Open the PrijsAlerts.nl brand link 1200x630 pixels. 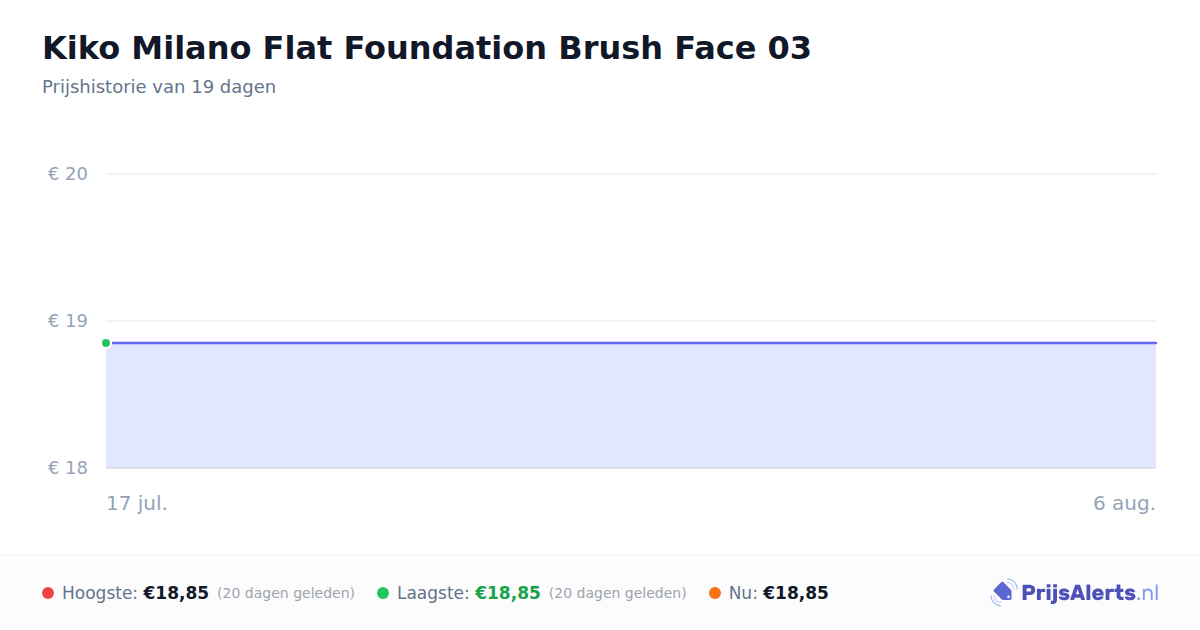pos(1075,593)
